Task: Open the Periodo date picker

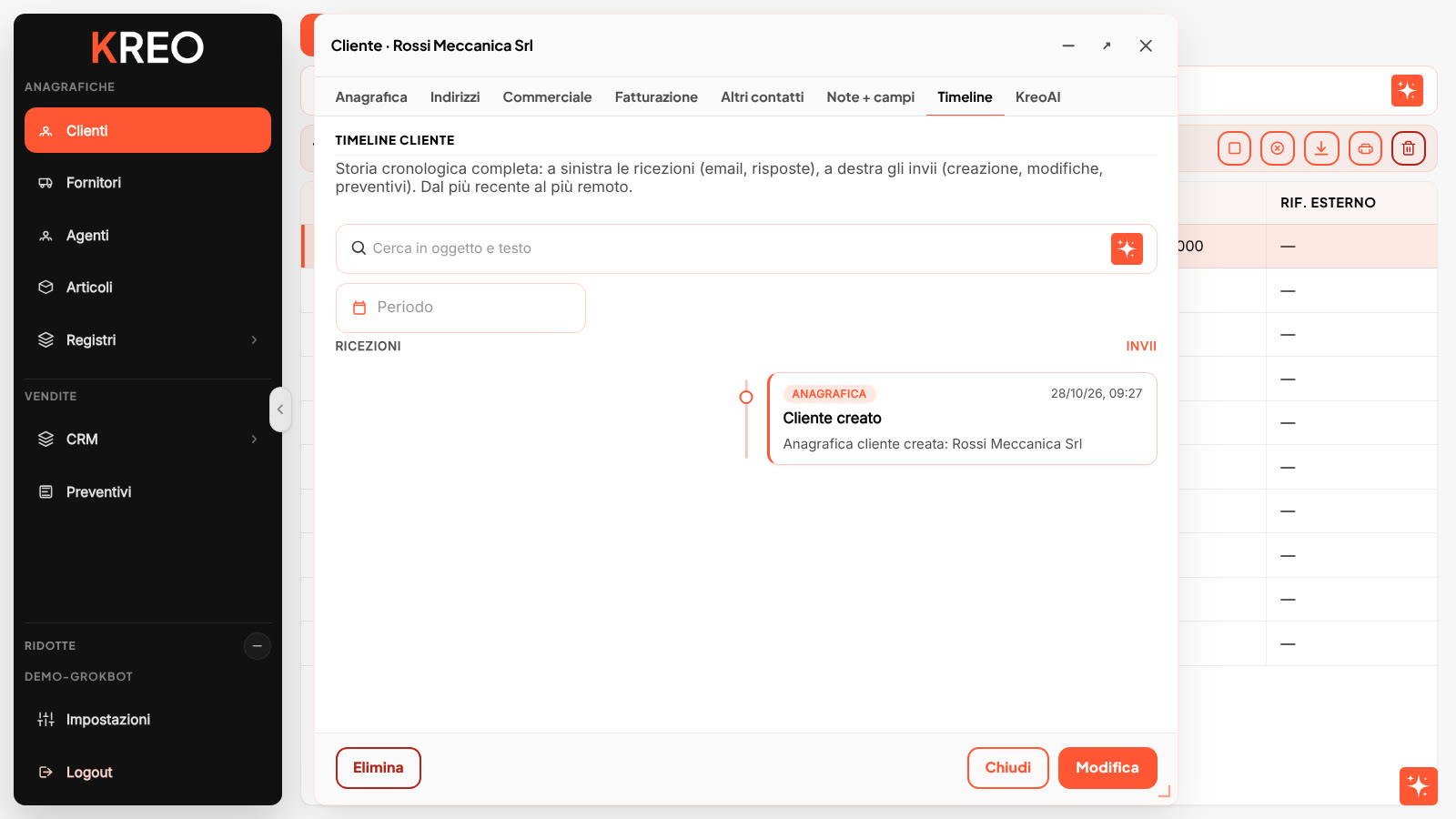Action: 460,308
